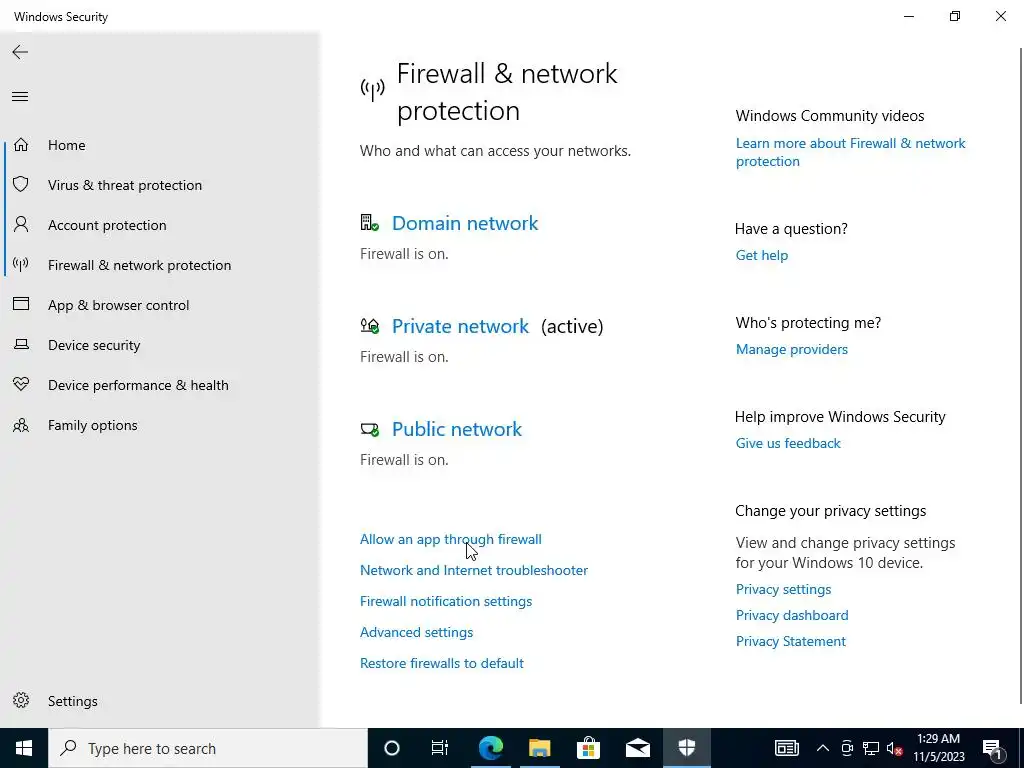Open Manage providers link
Screen dimensions: 1024x768
pyautogui.click(x=791, y=349)
